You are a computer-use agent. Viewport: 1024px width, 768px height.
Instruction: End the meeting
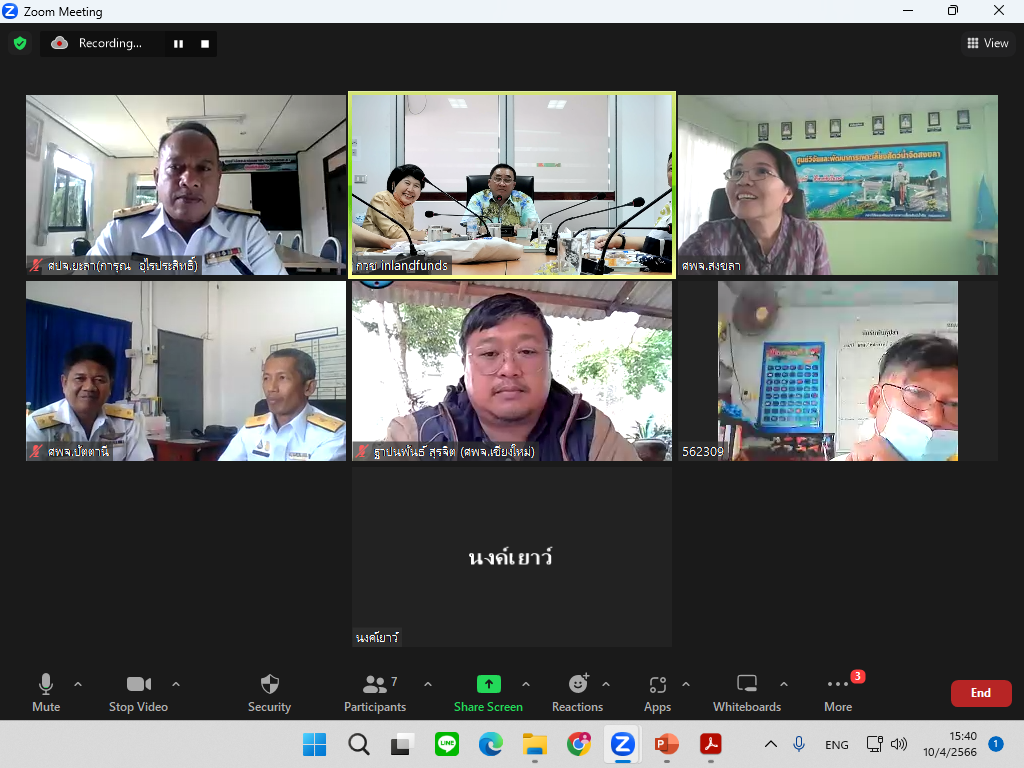coord(981,693)
